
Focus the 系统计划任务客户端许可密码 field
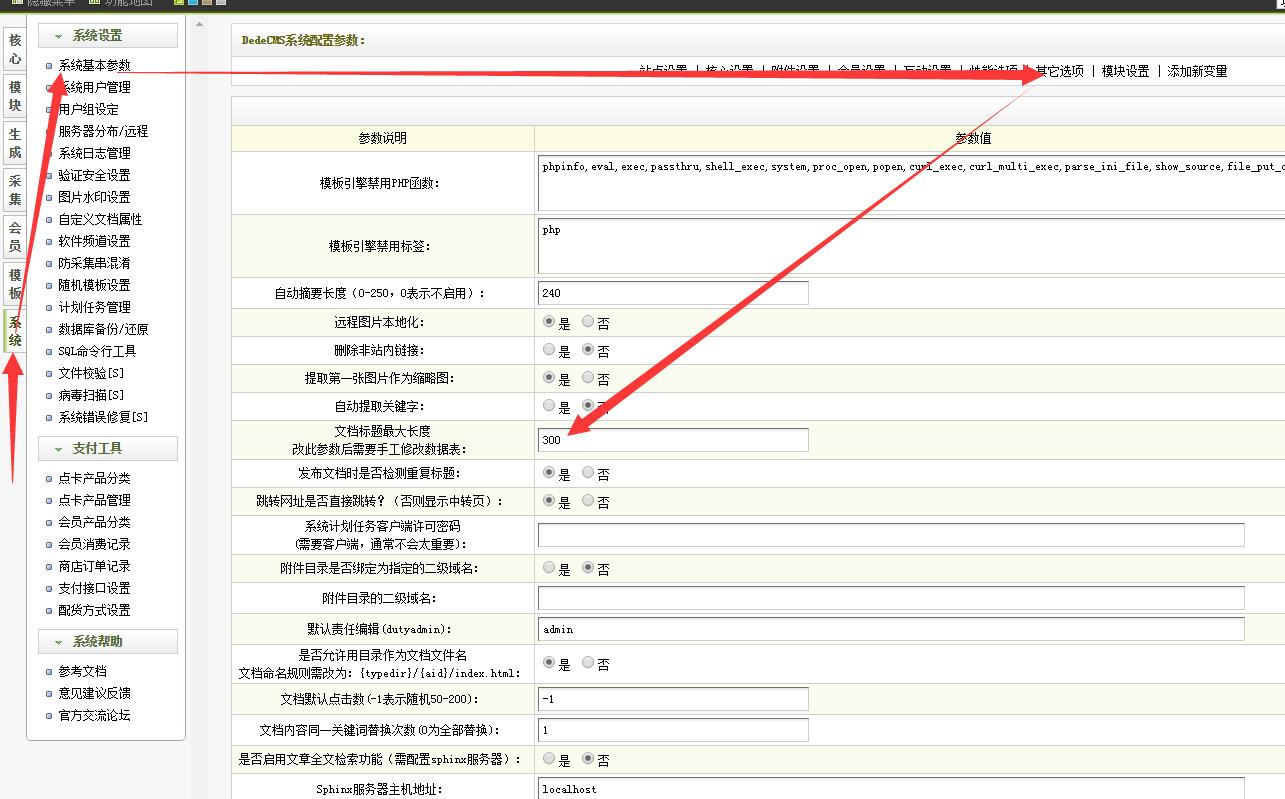891,535
